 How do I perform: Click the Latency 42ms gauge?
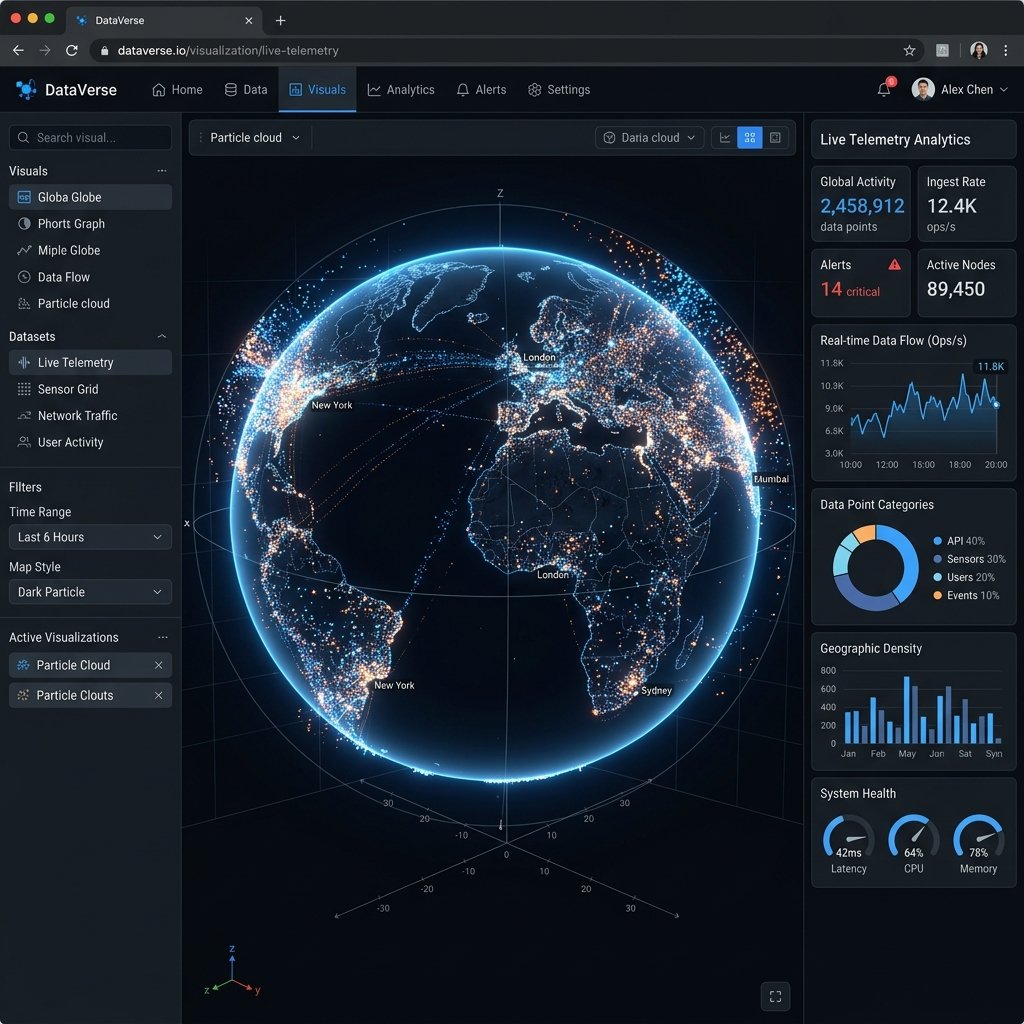coord(848,843)
